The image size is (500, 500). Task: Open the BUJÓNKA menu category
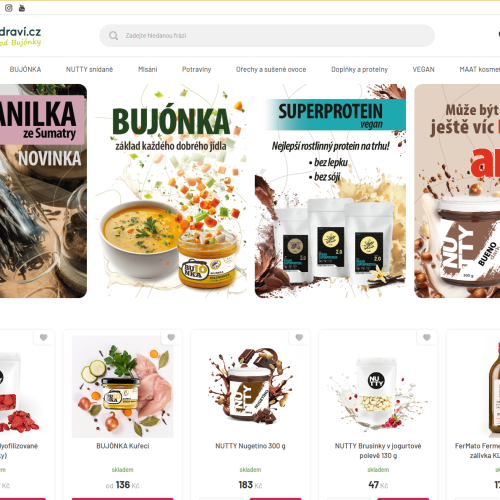coord(25,69)
